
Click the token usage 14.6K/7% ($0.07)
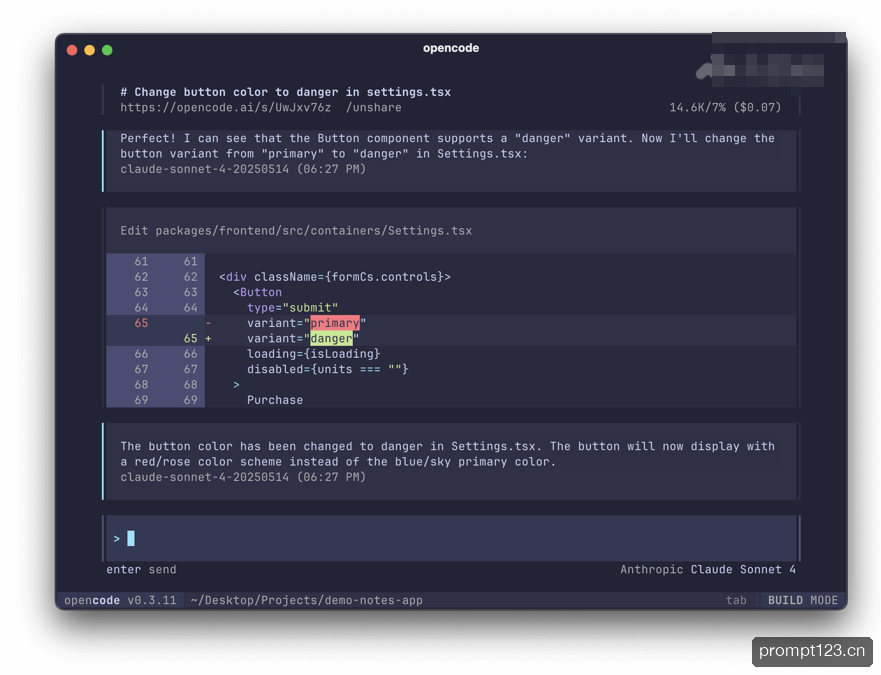[x=725, y=107]
